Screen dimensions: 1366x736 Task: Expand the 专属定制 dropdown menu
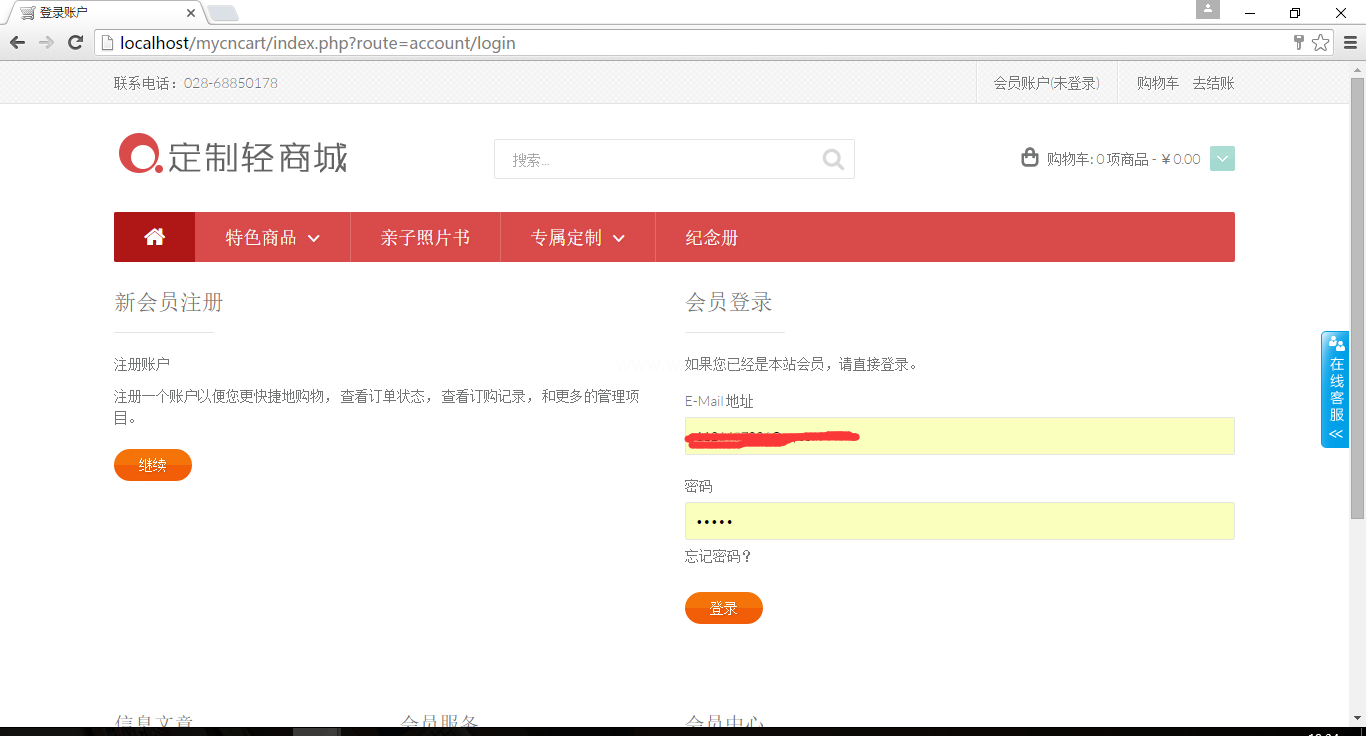[x=577, y=237]
